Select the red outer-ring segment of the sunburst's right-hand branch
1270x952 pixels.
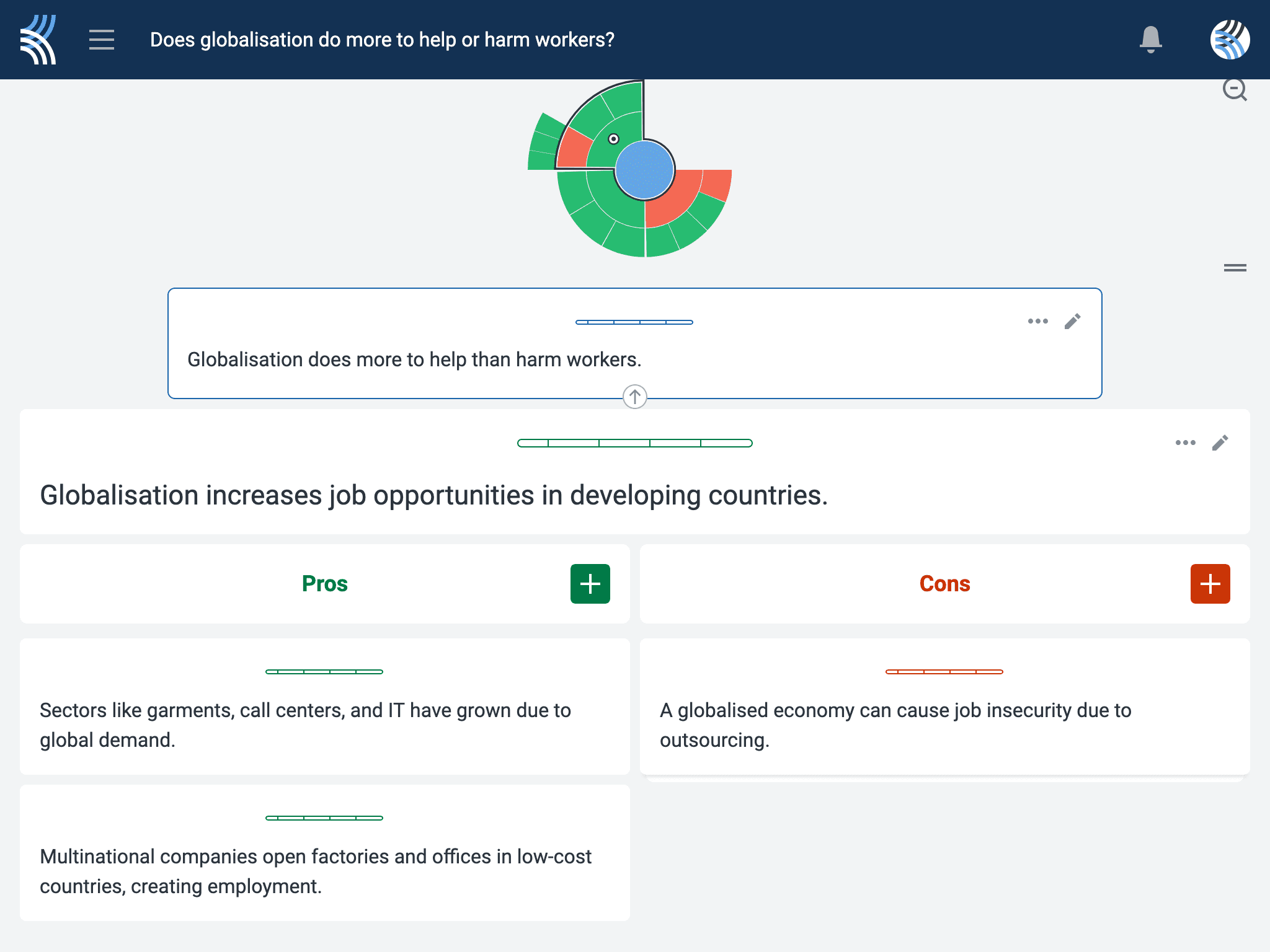pyautogui.click(x=718, y=184)
